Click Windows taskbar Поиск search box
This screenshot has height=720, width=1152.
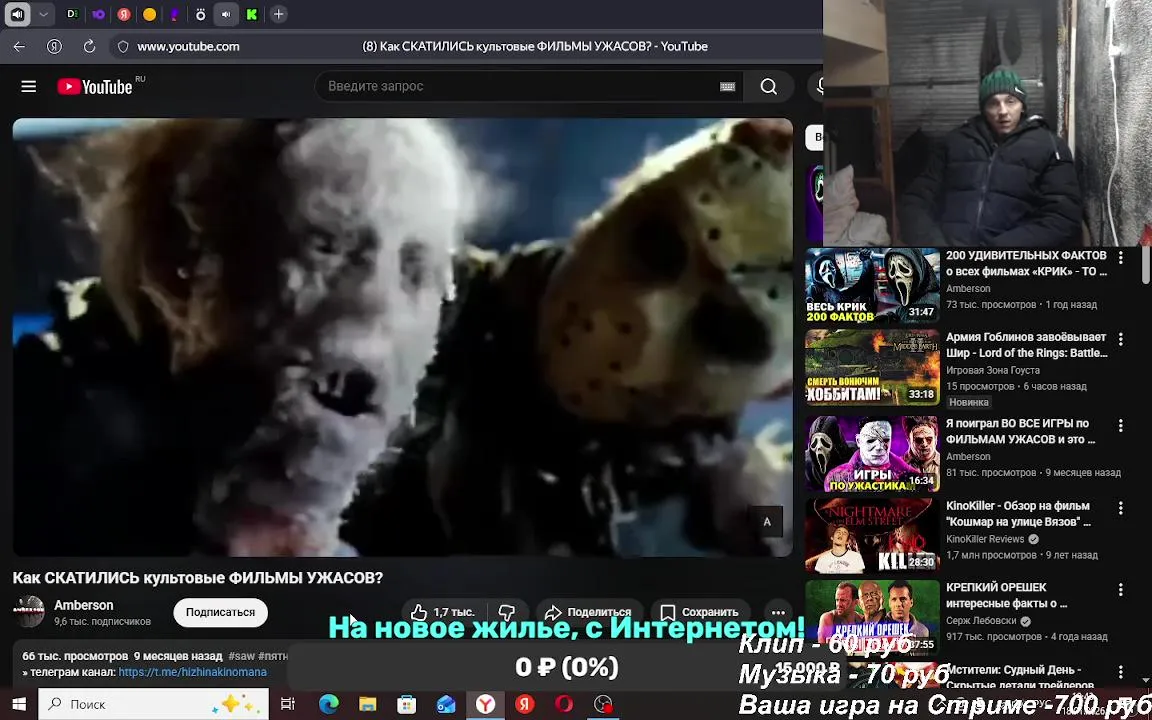tap(154, 705)
